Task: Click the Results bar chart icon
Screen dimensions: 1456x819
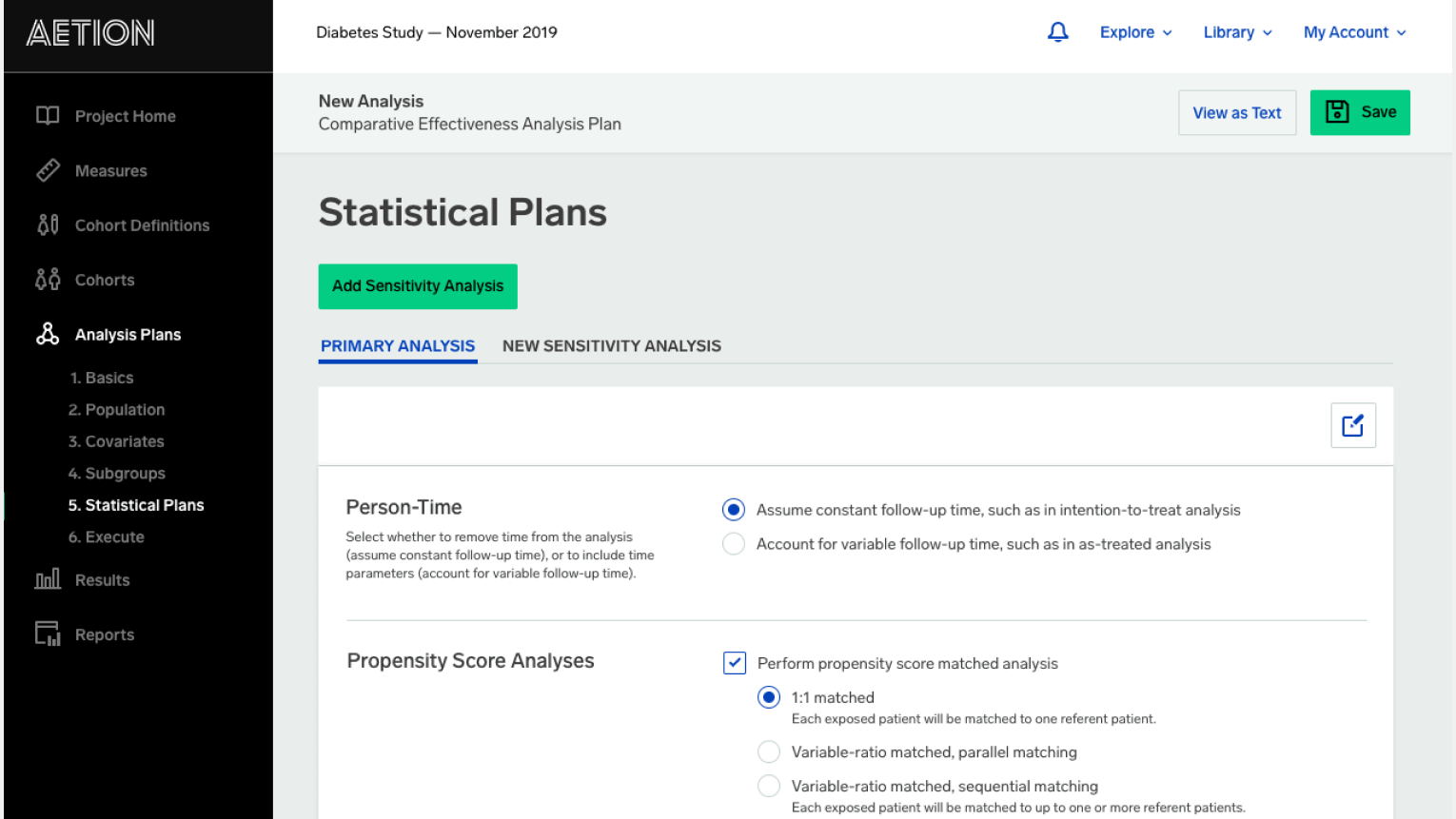Action: click(48, 579)
